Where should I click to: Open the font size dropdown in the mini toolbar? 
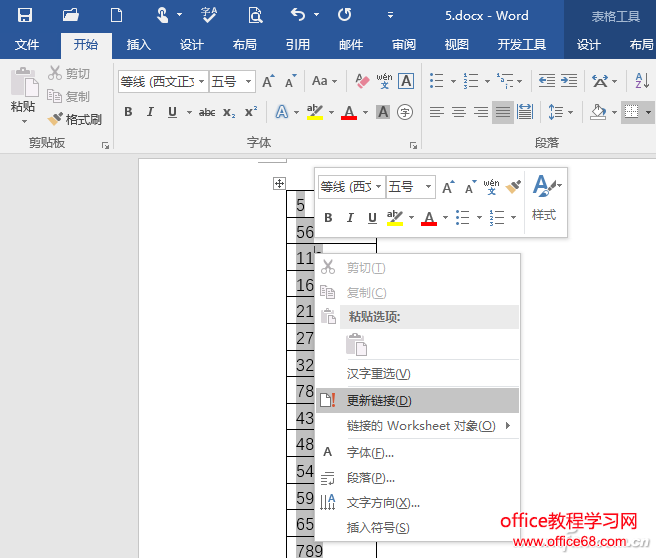coord(428,187)
